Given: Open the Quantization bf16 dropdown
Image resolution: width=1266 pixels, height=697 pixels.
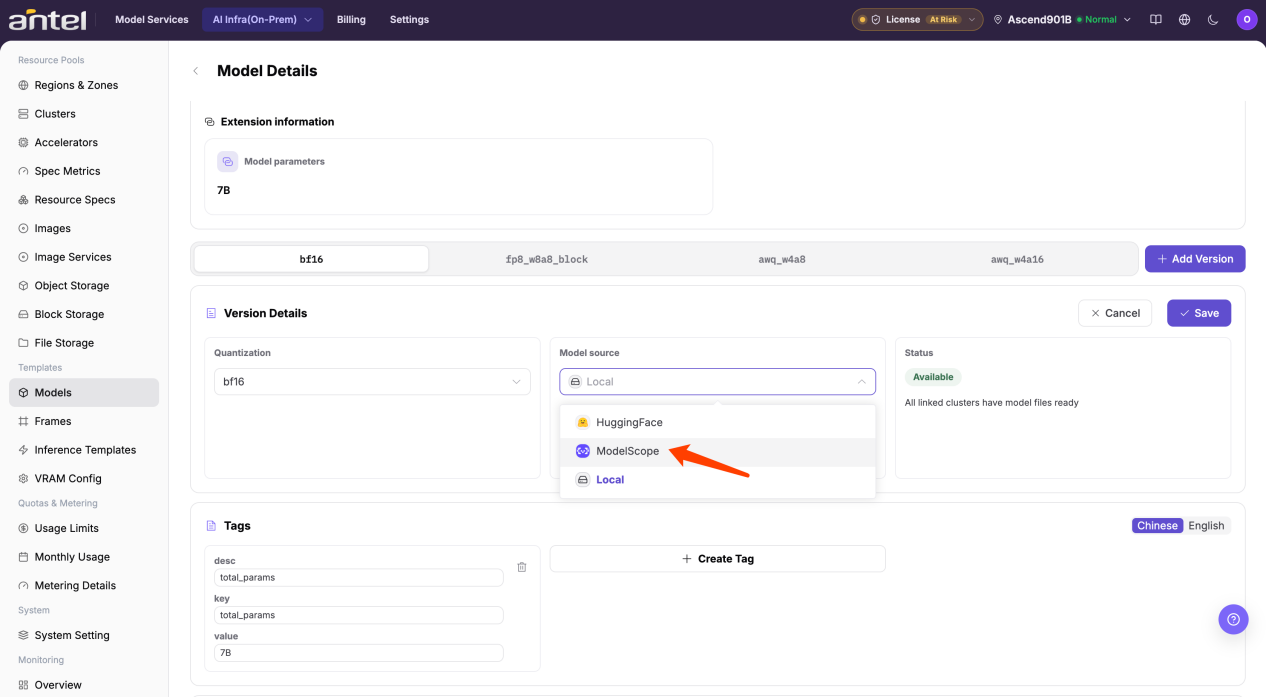Looking at the screenshot, I should coord(372,382).
